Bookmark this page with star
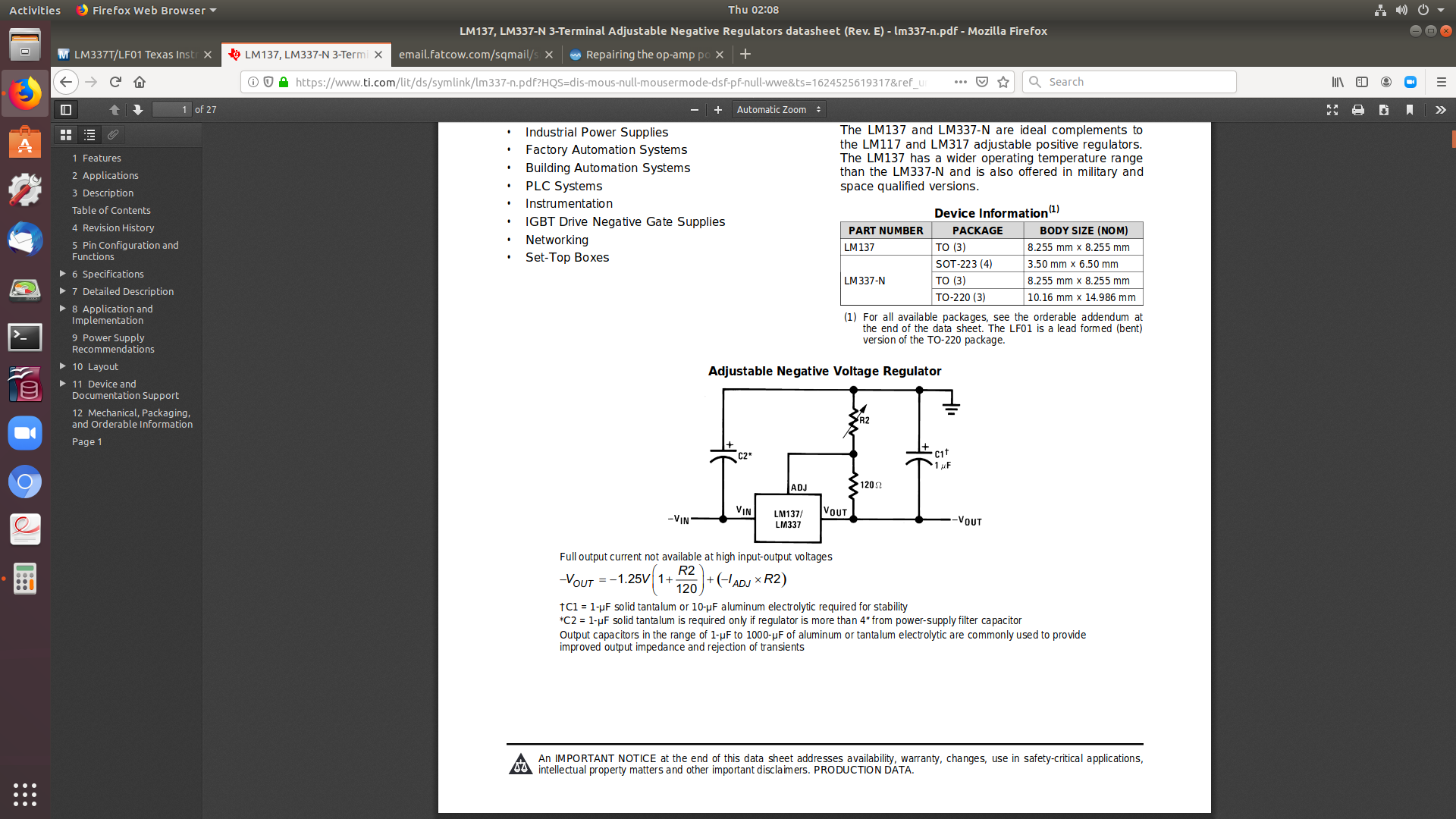The width and height of the screenshot is (1456, 819). tap(1003, 82)
